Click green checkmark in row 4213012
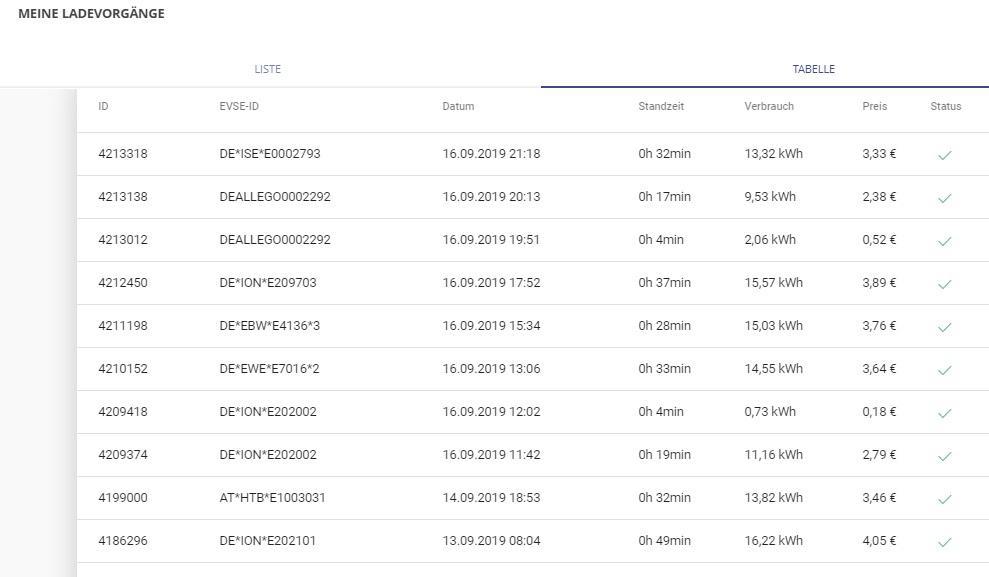 (944, 241)
